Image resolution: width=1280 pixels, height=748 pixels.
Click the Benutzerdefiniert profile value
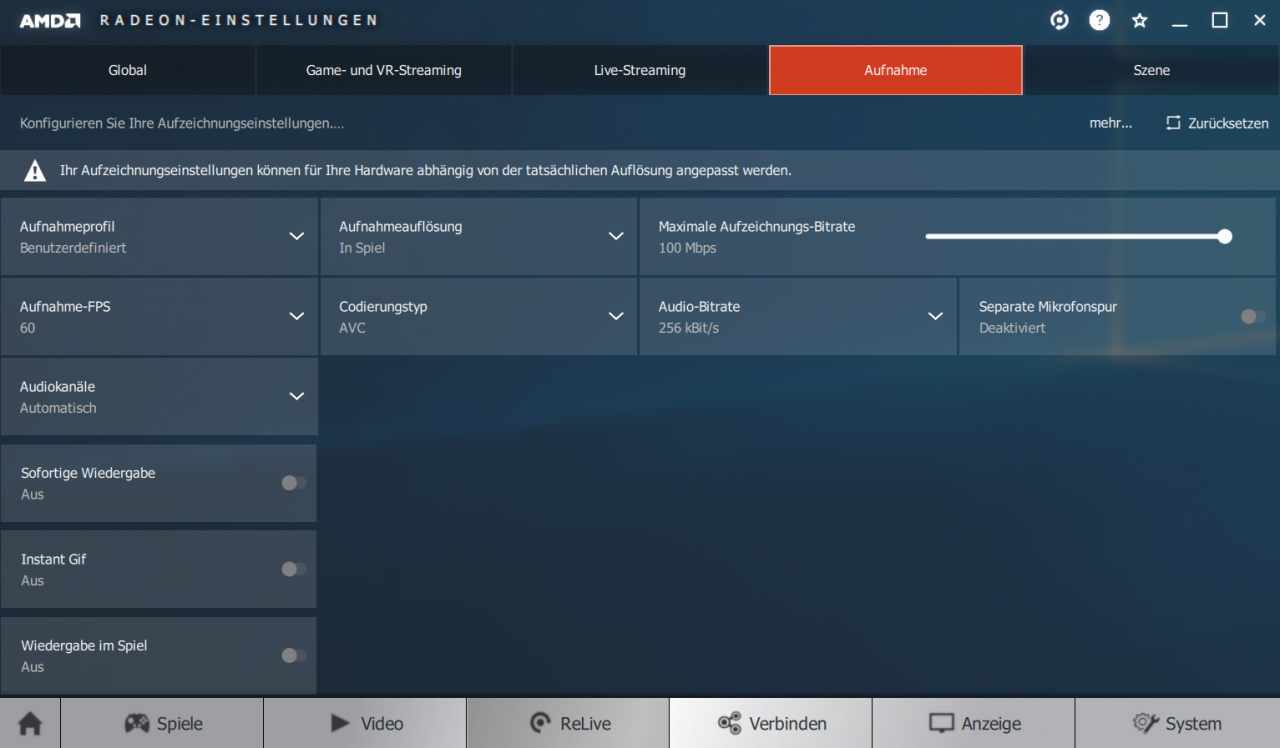pos(73,248)
